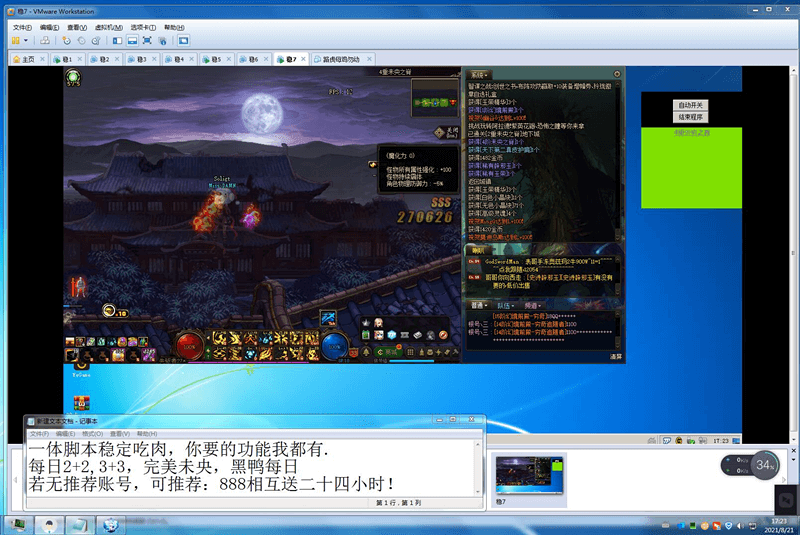Click the Notepad vertical scrollbar down arrow
The width and height of the screenshot is (800, 535).
[478, 492]
